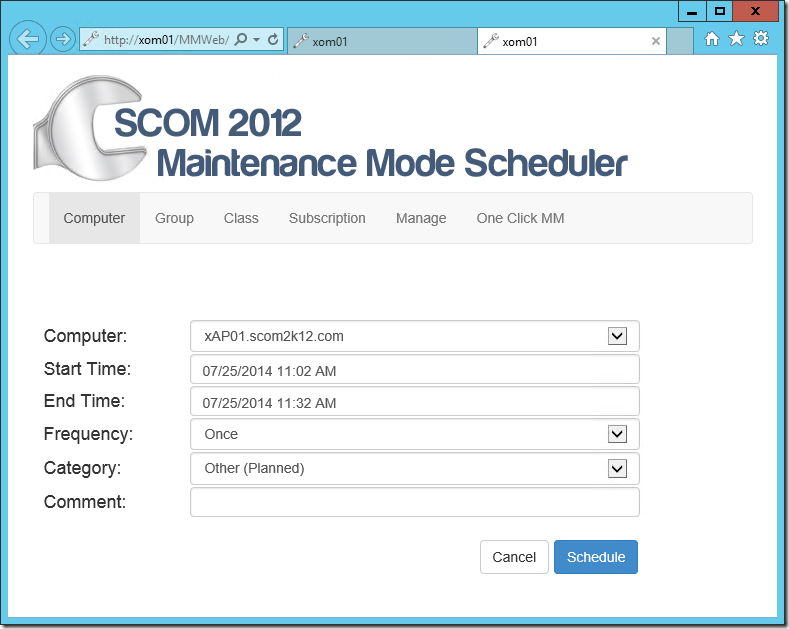Refresh the page with the reload icon
Screen dimensions: 789x629
[273, 39]
